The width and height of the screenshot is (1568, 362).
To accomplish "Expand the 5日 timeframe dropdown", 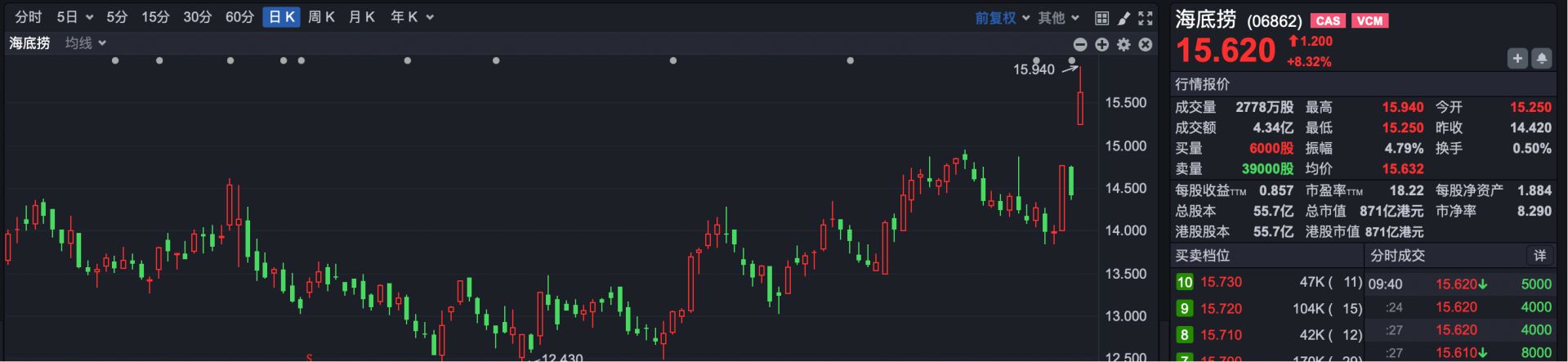I will coord(75,17).
